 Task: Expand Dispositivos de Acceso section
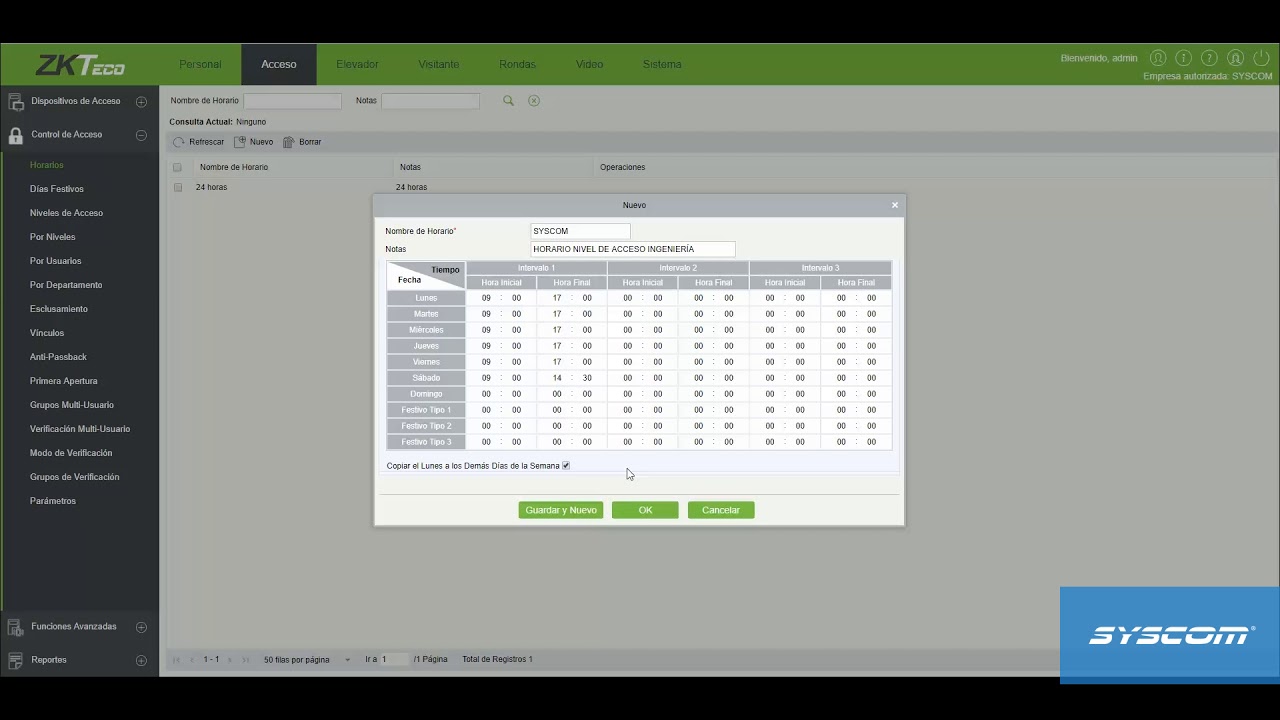141,102
